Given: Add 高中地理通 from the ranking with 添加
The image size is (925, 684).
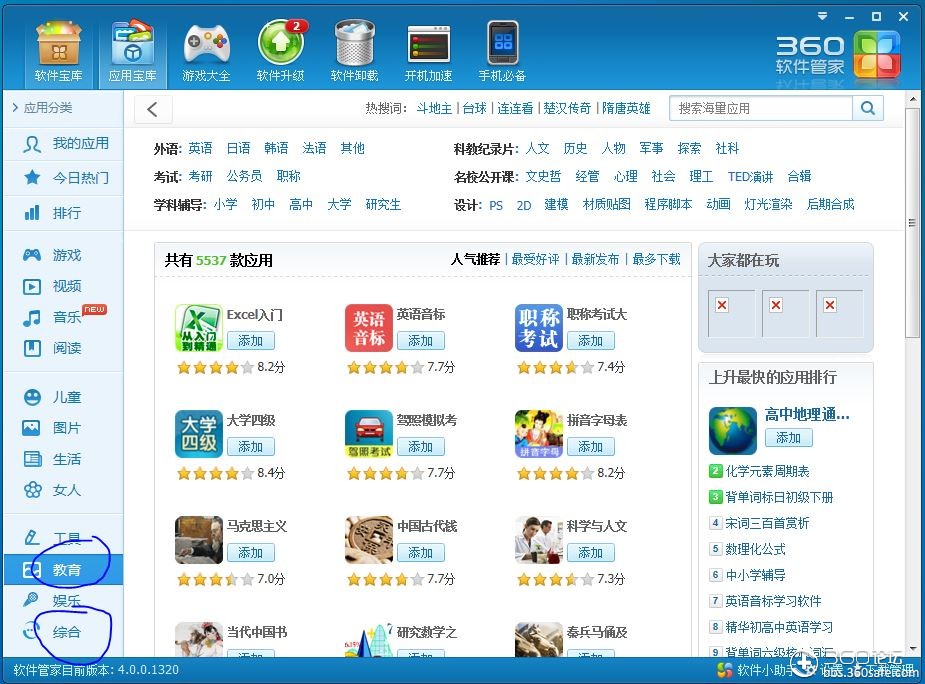Looking at the screenshot, I should click(x=789, y=437).
